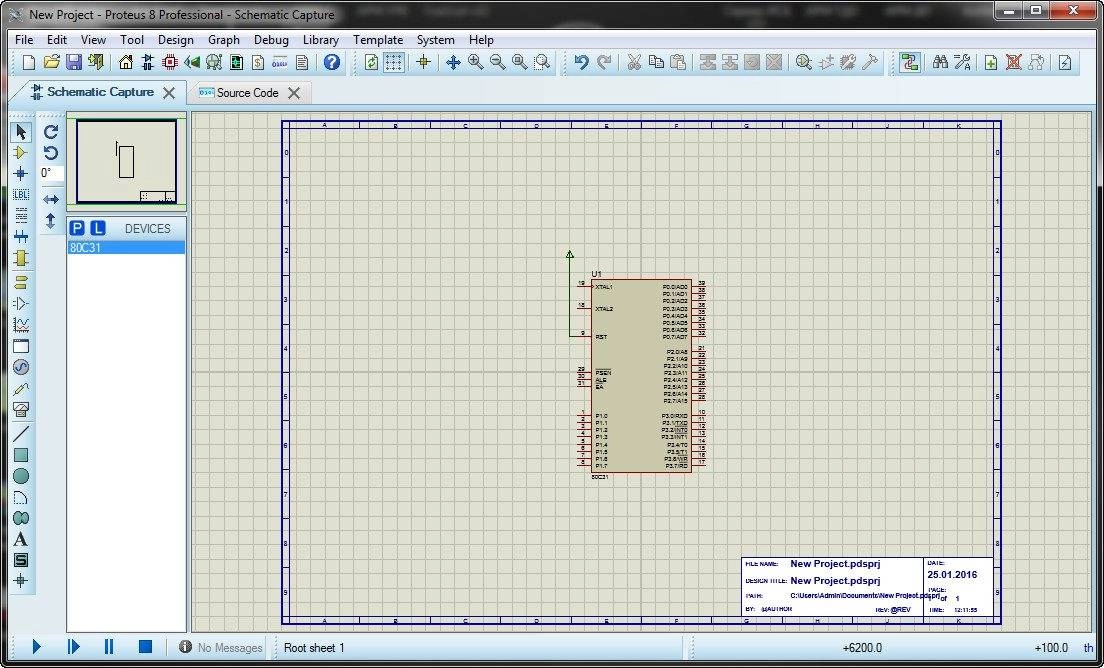
Task: Search and tag with binoculars icon
Action: point(940,63)
